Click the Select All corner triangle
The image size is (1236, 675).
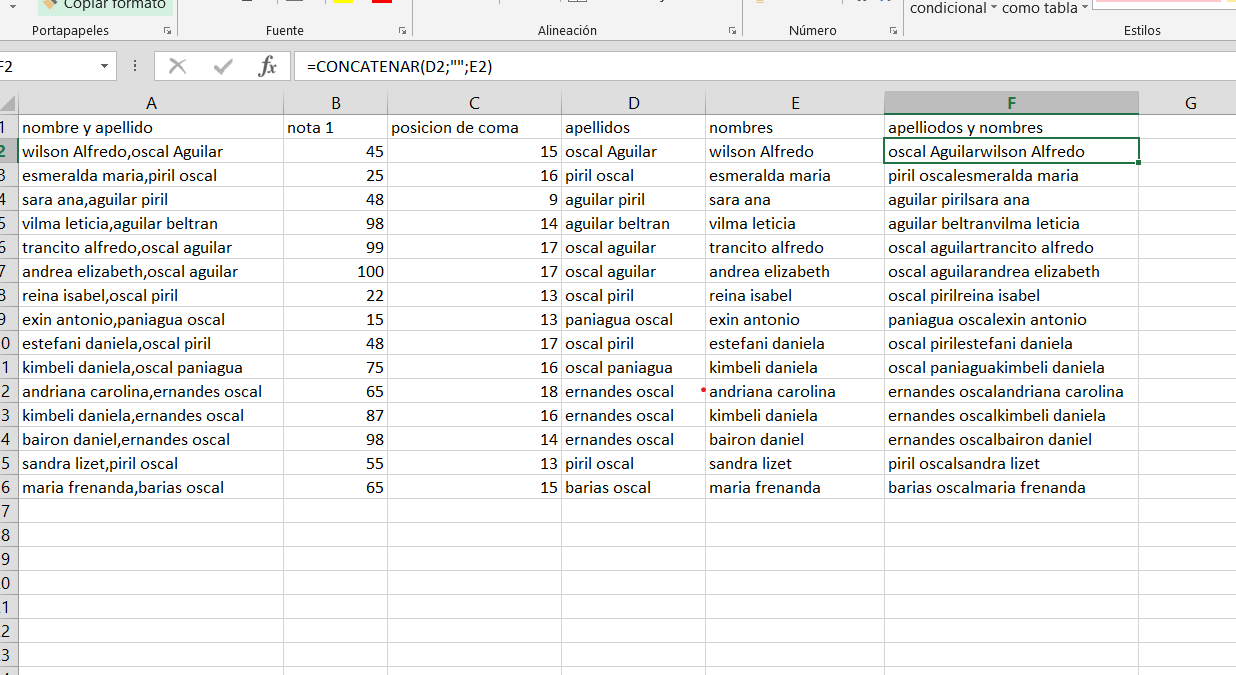point(8,103)
